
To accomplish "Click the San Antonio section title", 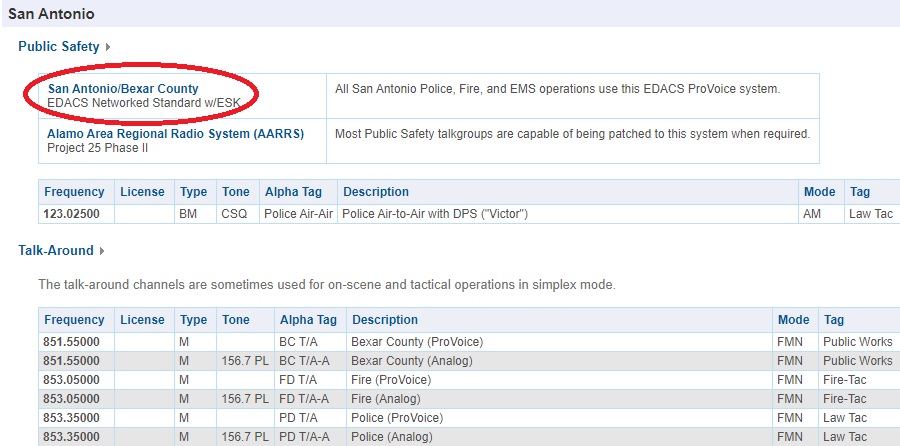I will [x=51, y=14].
